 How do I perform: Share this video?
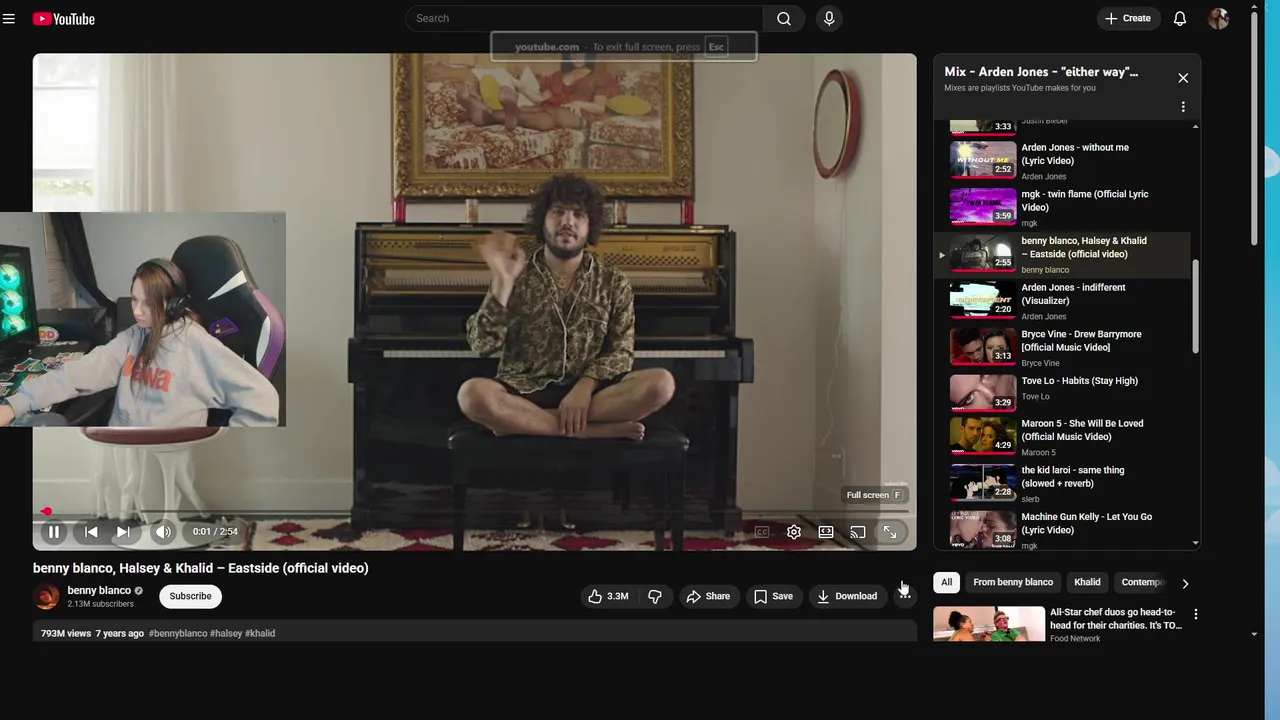(708, 596)
